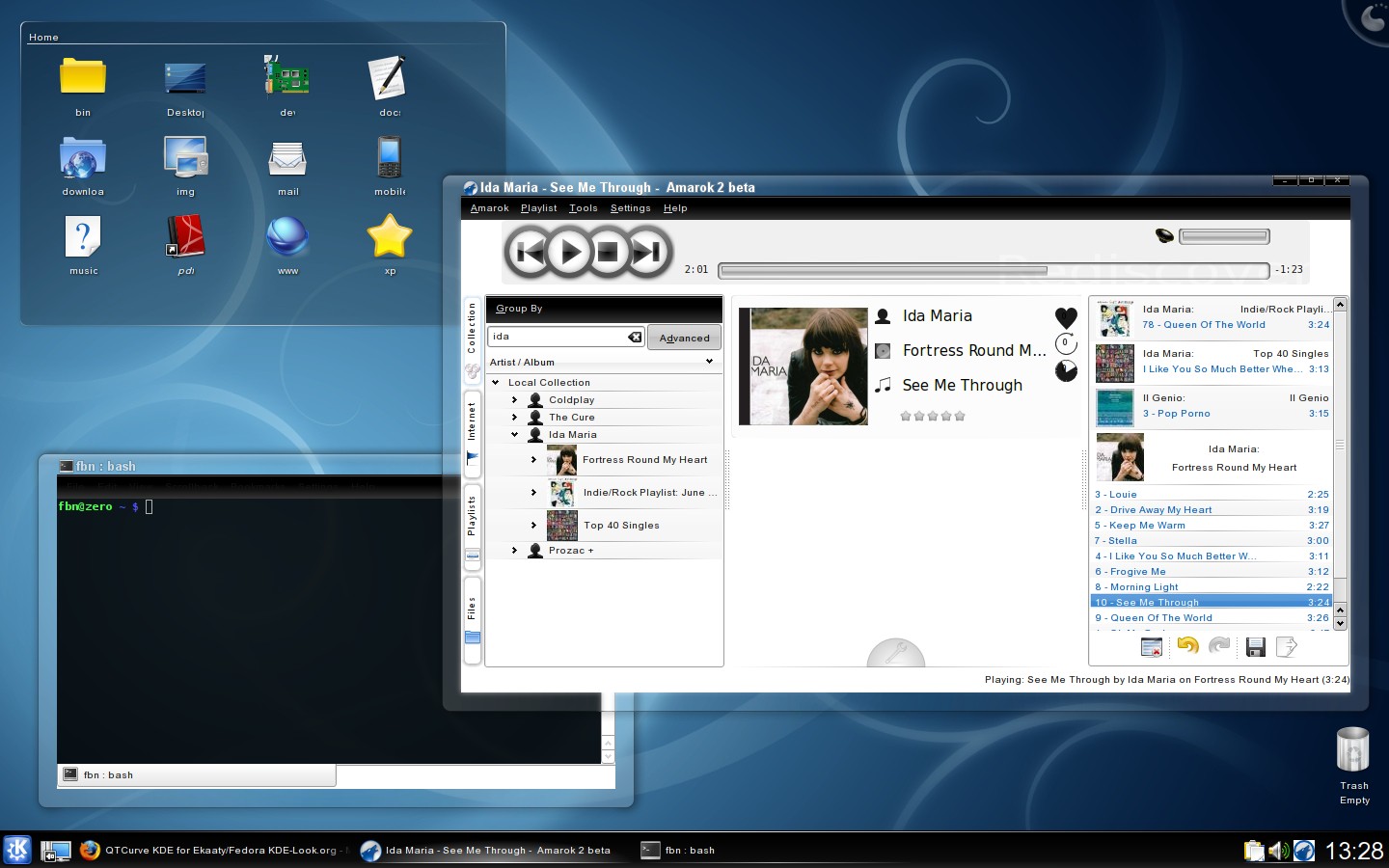
Task: Open the dev folder icon in Home
Action: [x=287, y=87]
